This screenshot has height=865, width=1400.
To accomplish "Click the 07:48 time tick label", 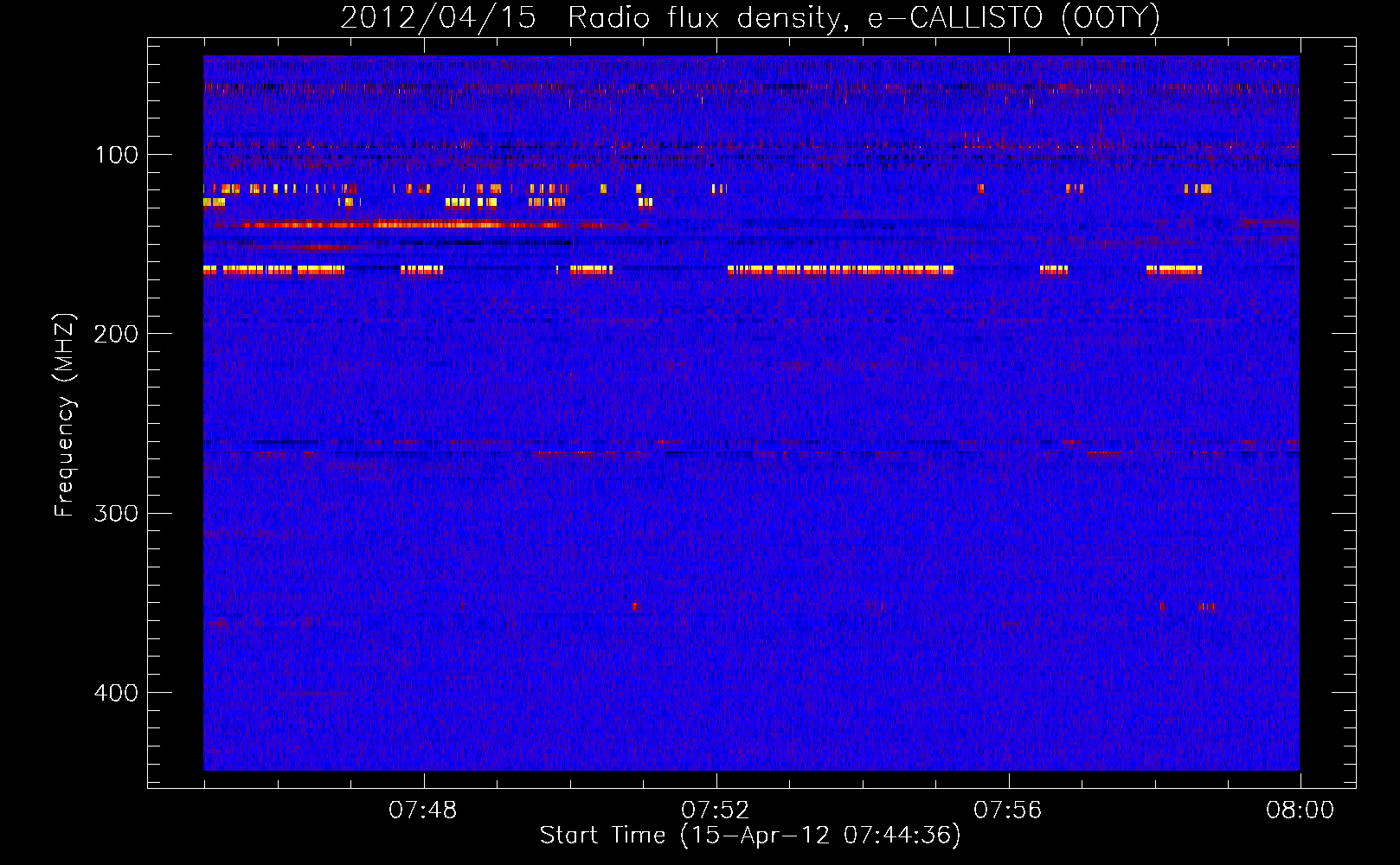I will pos(423,811).
